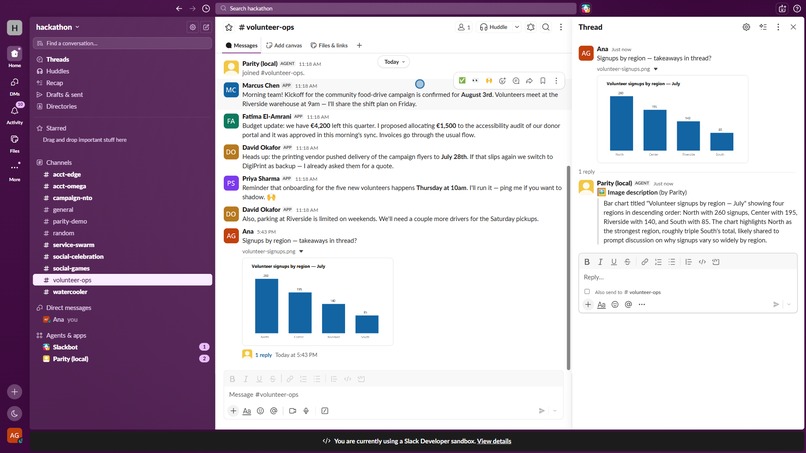This screenshot has width=806, height=453.
Task: Toggle the moon icon in the left rail
Action: pos(14,413)
